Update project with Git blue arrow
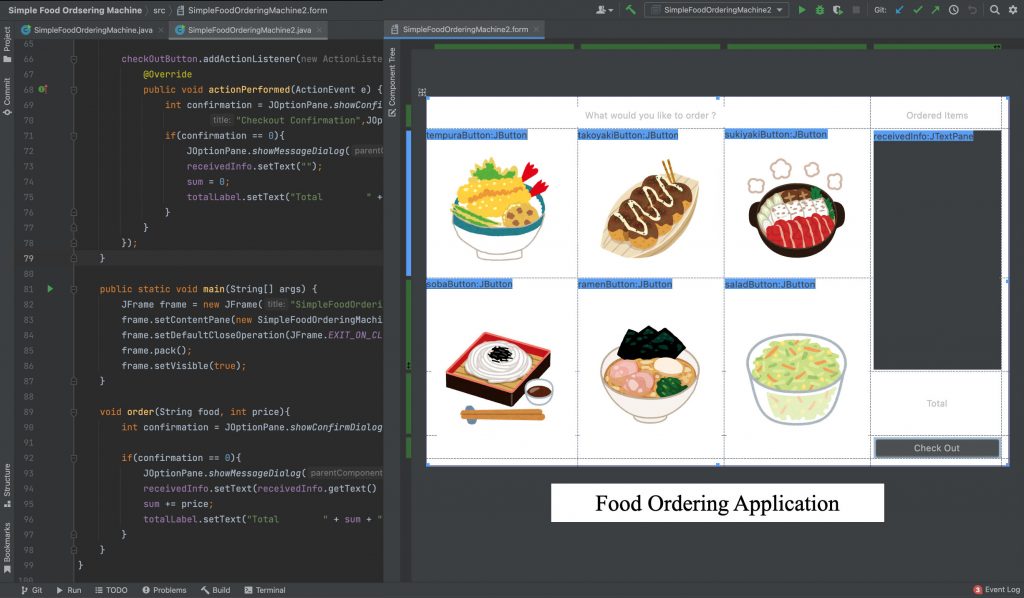This screenshot has width=1024, height=598. pos(900,10)
